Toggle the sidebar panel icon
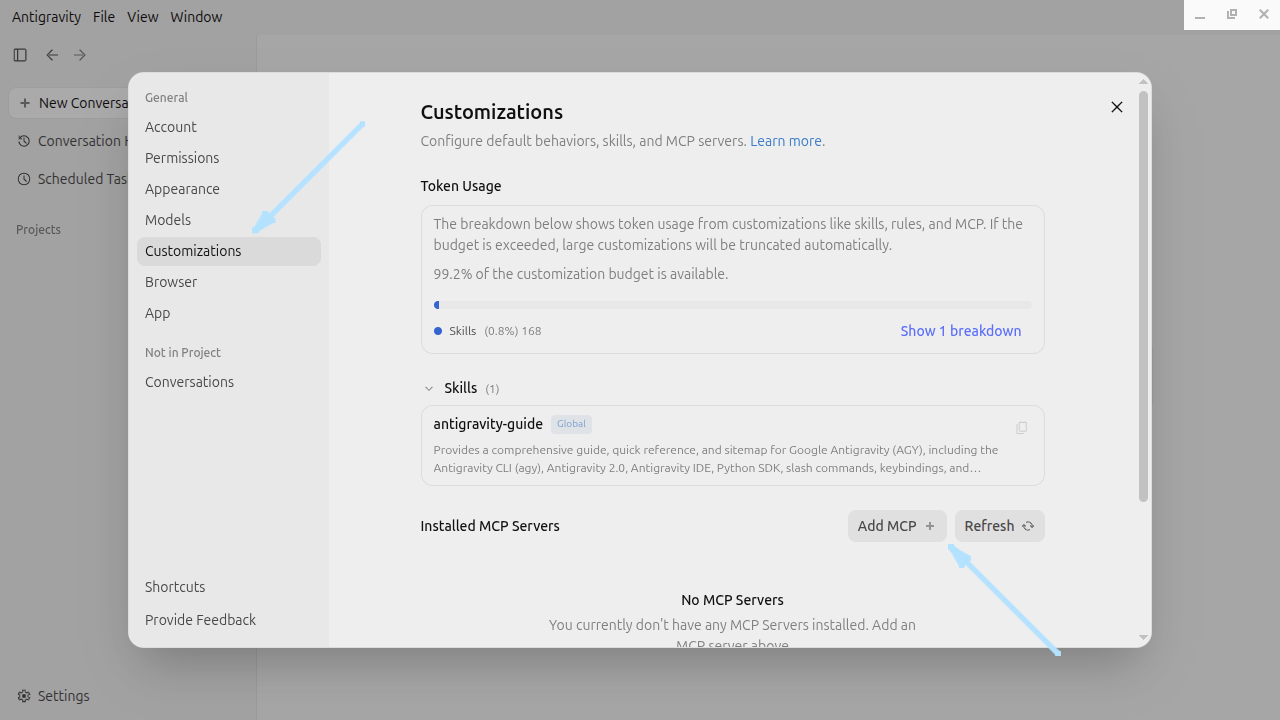The image size is (1280, 720). pyautogui.click(x=20, y=55)
